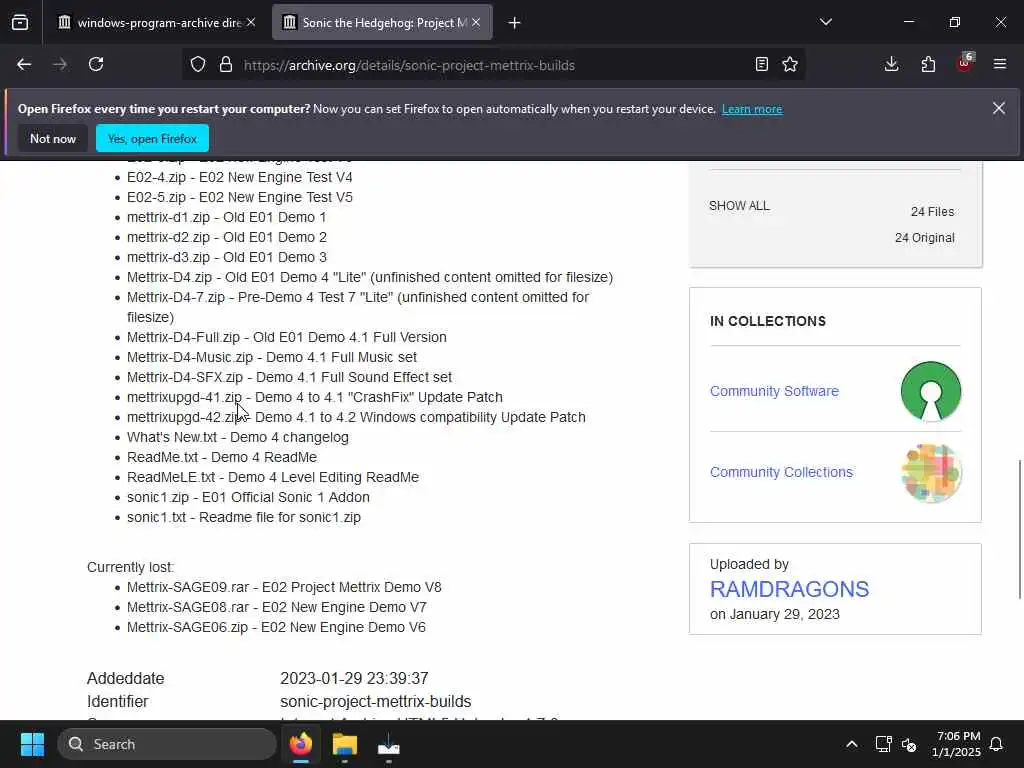This screenshot has height=768, width=1024.
Task: Click the Addeddate value 2023-01-29 23:39:37
Action: [354, 679]
